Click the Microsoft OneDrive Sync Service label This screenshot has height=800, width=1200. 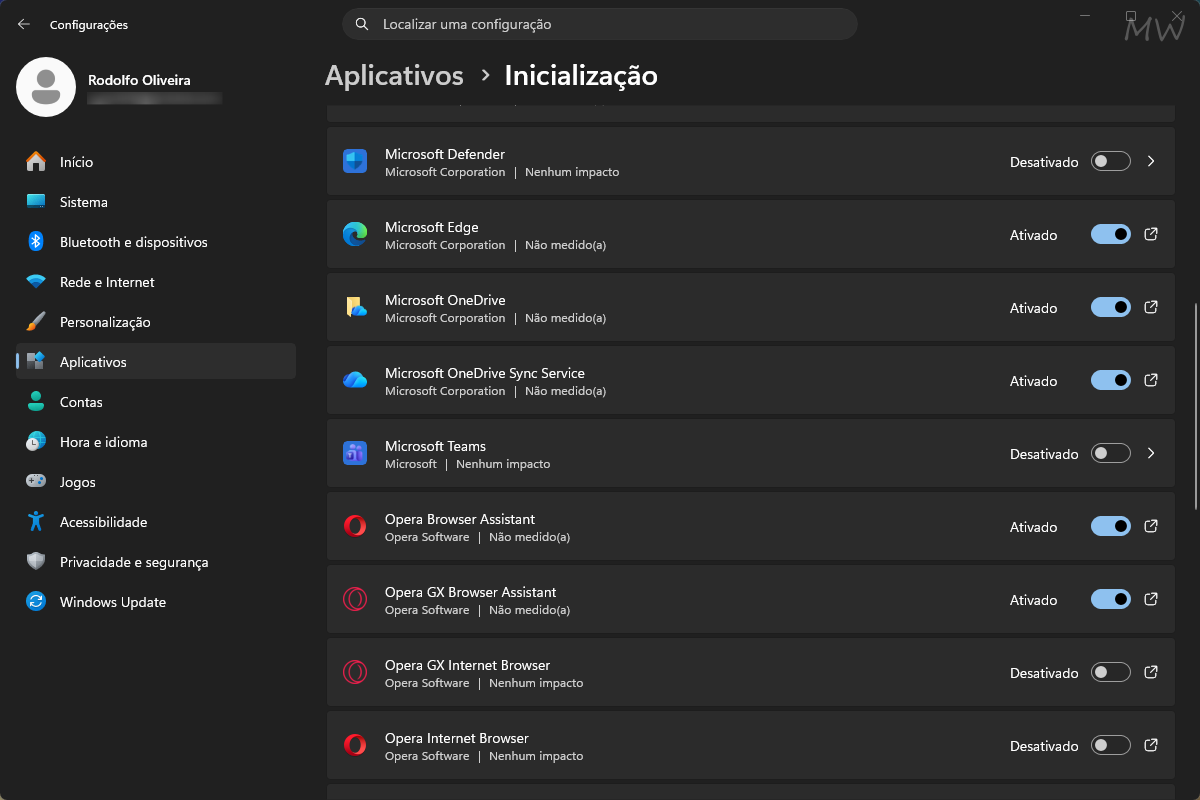tap(485, 373)
